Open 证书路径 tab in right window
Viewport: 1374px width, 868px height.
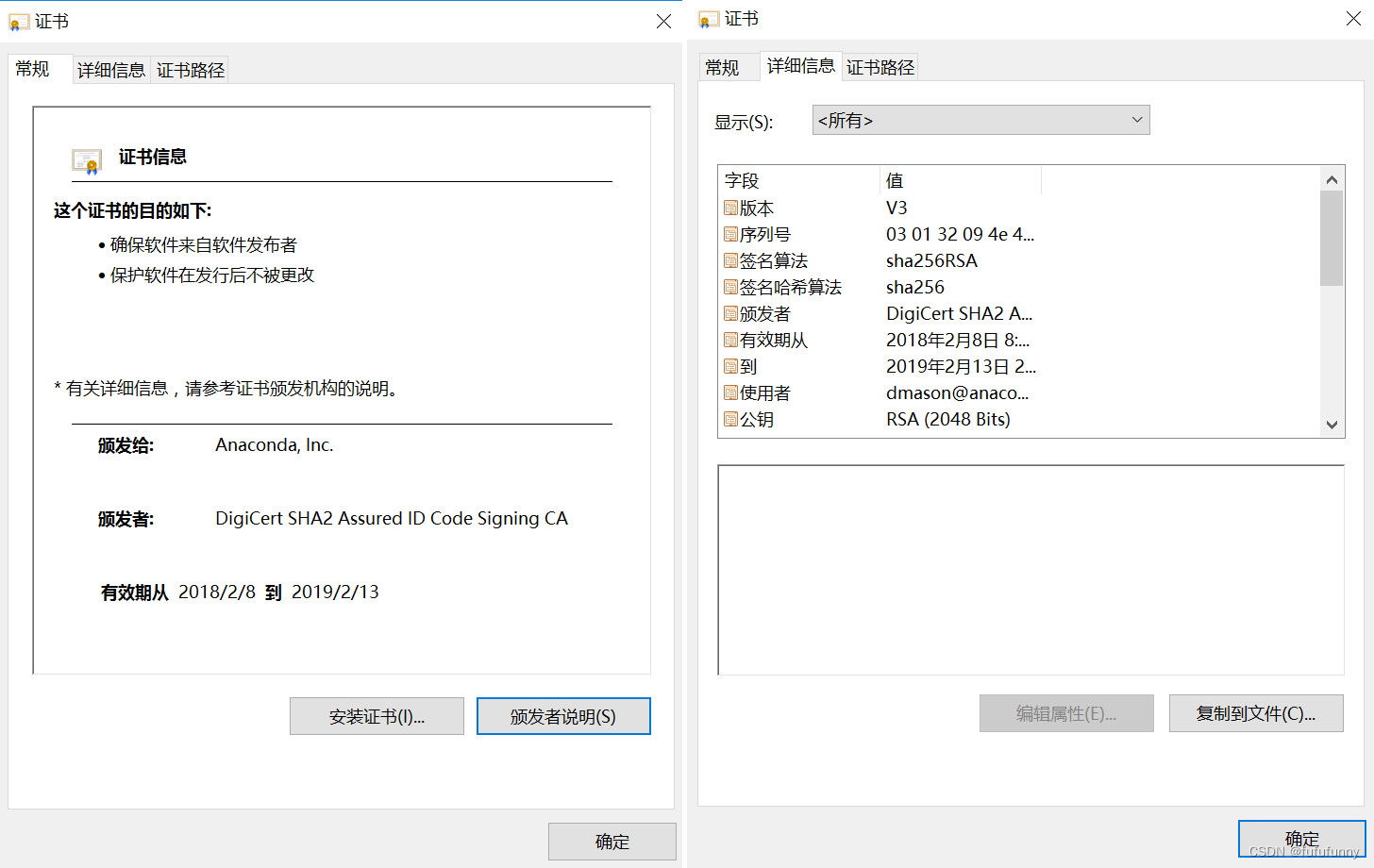coord(880,67)
